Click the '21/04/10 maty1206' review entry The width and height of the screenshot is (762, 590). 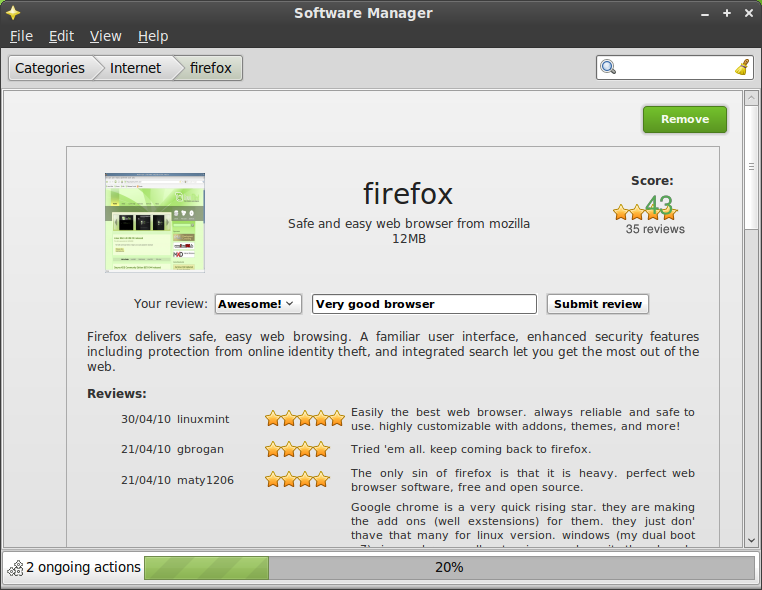177,480
